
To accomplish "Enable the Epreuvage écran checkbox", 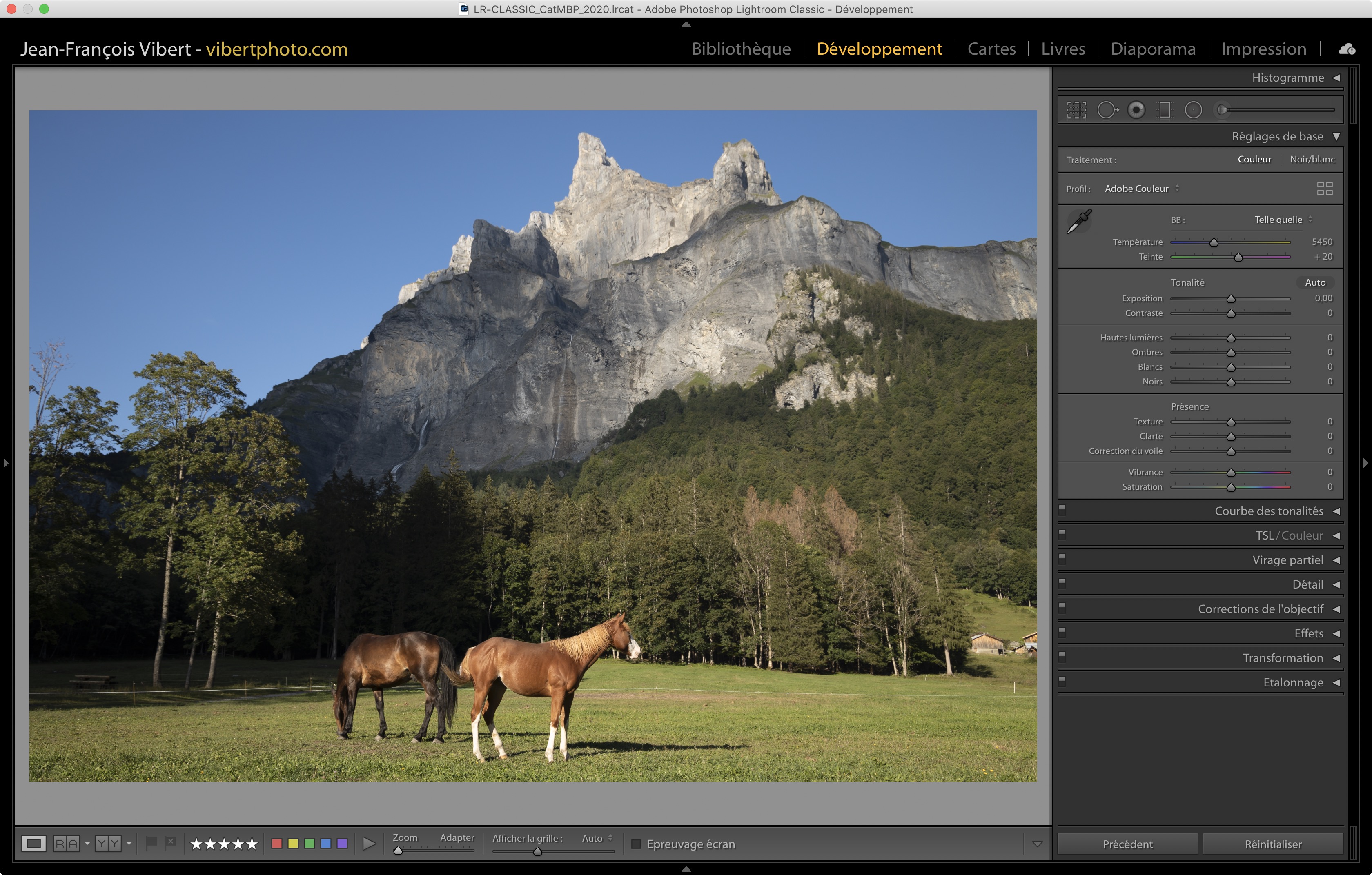I will tap(636, 844).
